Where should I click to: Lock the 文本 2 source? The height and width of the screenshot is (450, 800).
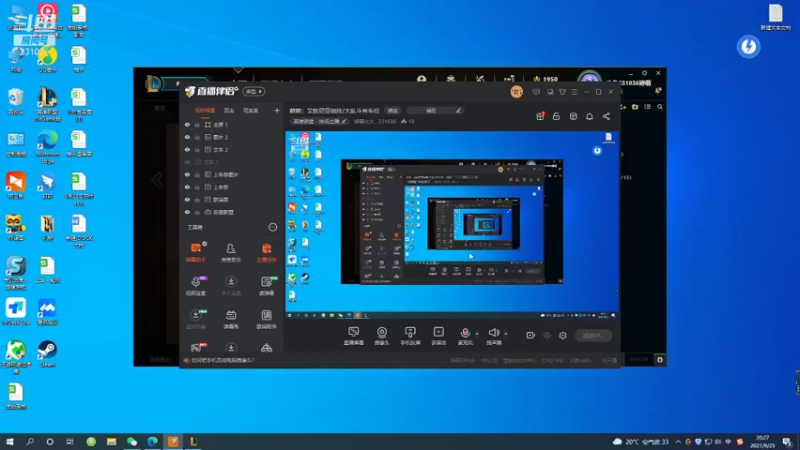(197, 149)
